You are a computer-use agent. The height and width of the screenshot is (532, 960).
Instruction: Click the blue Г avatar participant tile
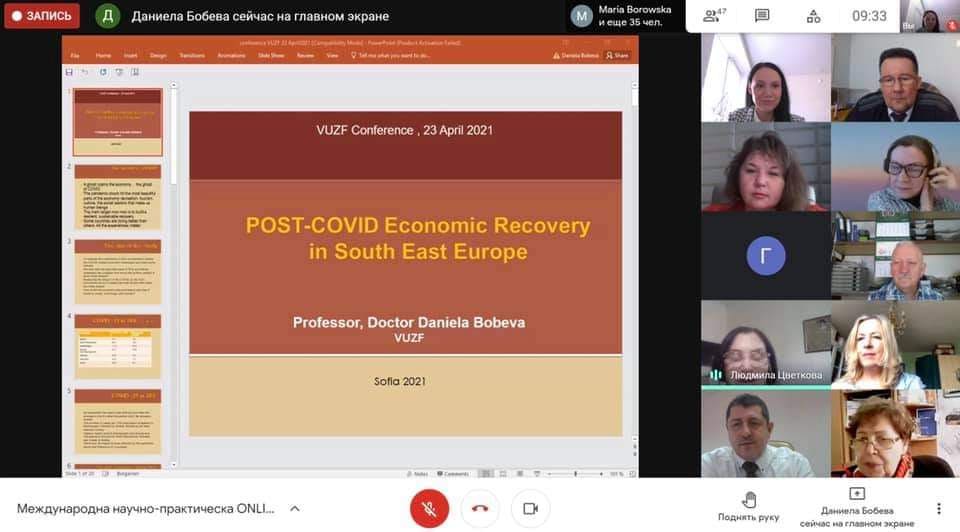[x=766, y=255]
